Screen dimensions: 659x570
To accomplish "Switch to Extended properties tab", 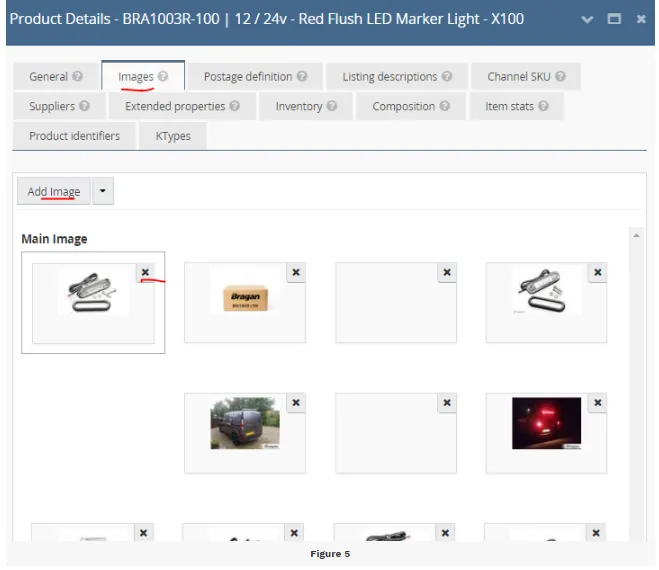I will click(x=182, y=106).
